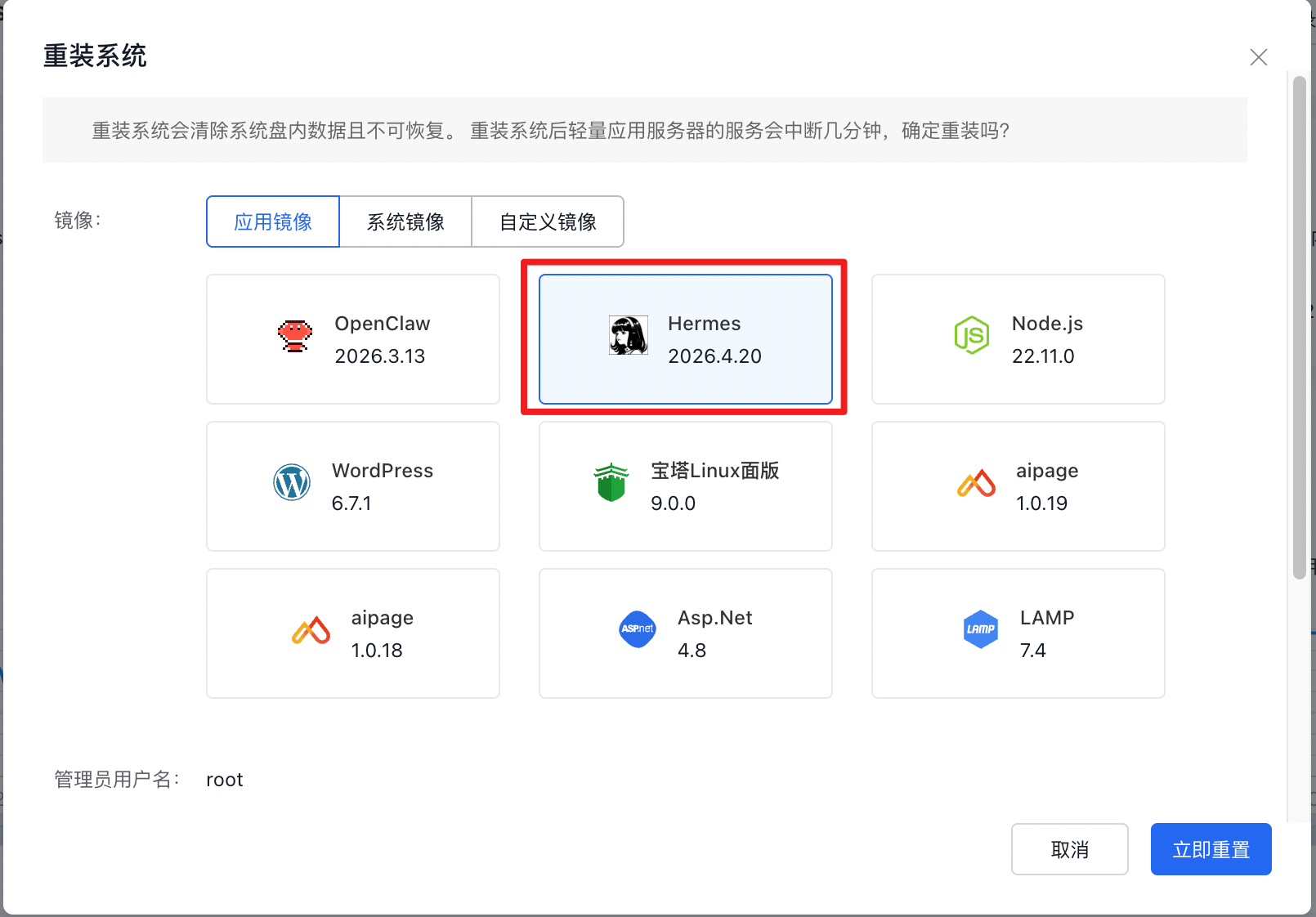Select the WordPress 6.7.1 image card

coord(353,486)
